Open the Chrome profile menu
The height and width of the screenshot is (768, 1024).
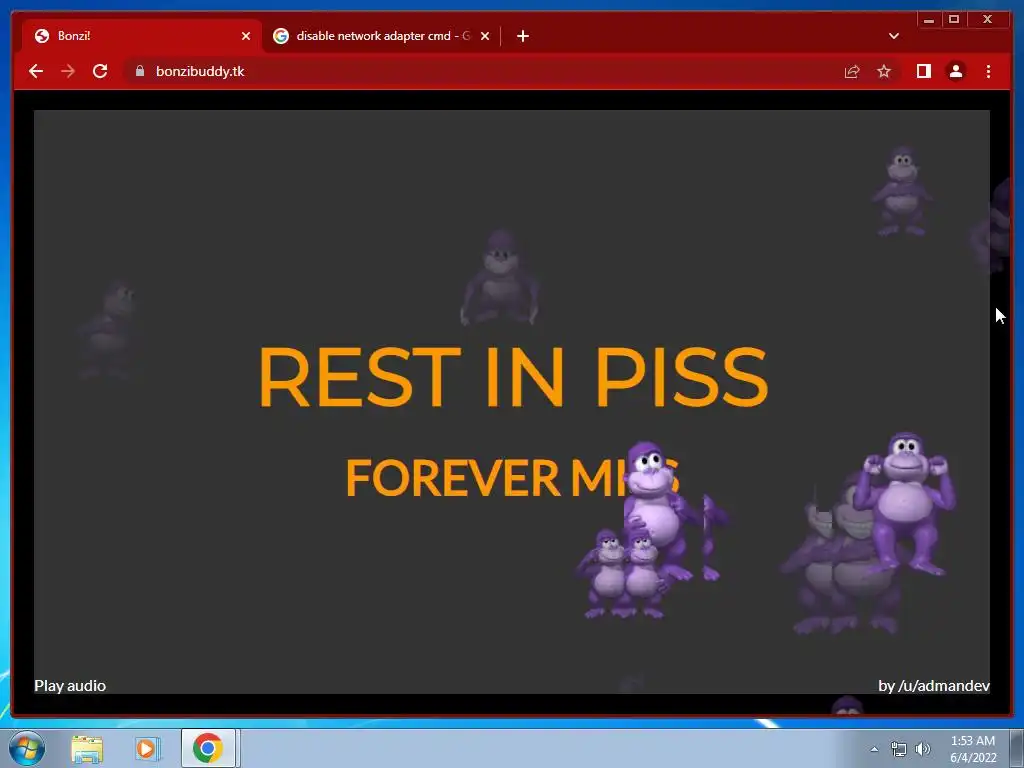(x=955, y=71)
